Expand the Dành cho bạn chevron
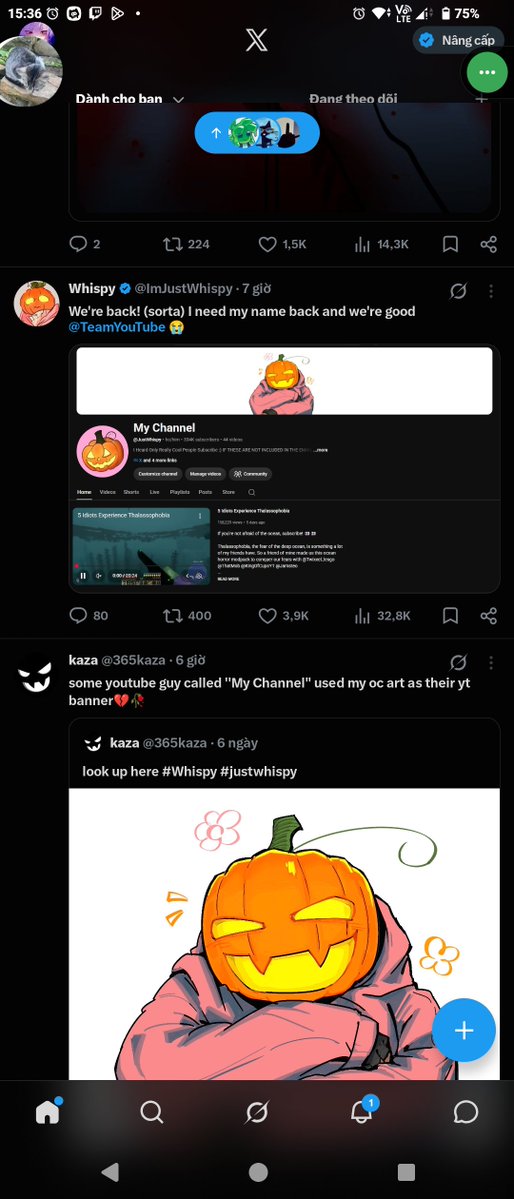Image resolution: width=514 pixels, height=1199 pixels. click(x=179, y=99)
